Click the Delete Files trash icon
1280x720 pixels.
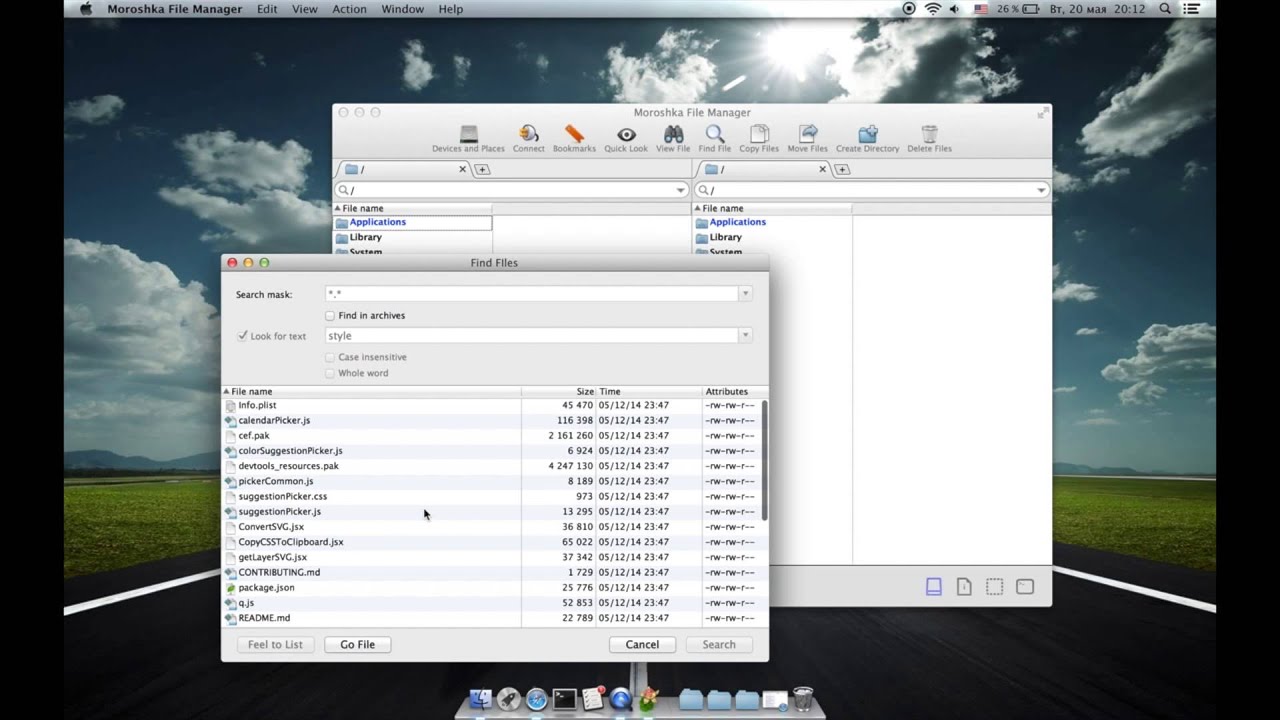pos(929,134)
